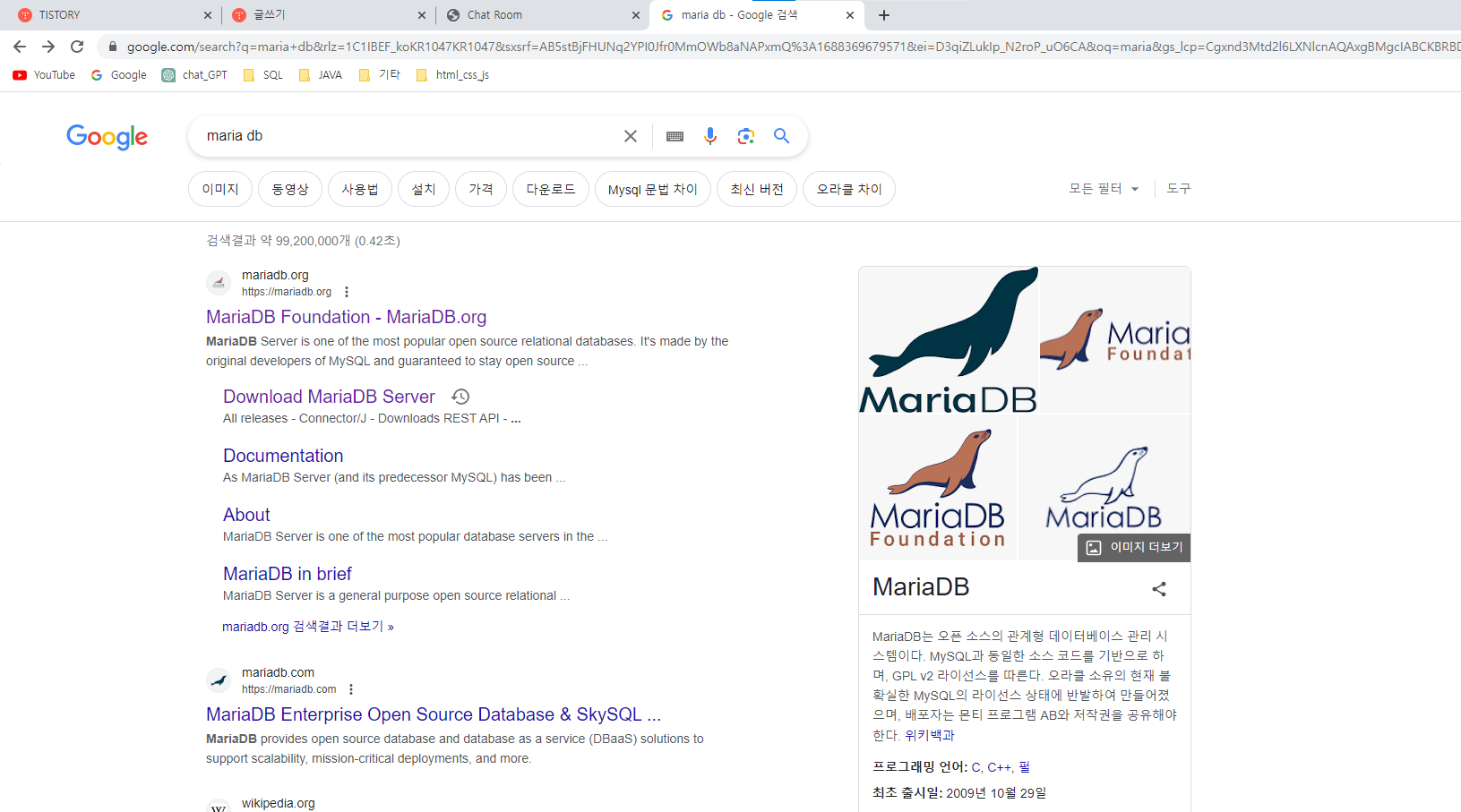Select the 이미지 filter chip
This screenshot has height=812, width=1461.
pos(220,189)
